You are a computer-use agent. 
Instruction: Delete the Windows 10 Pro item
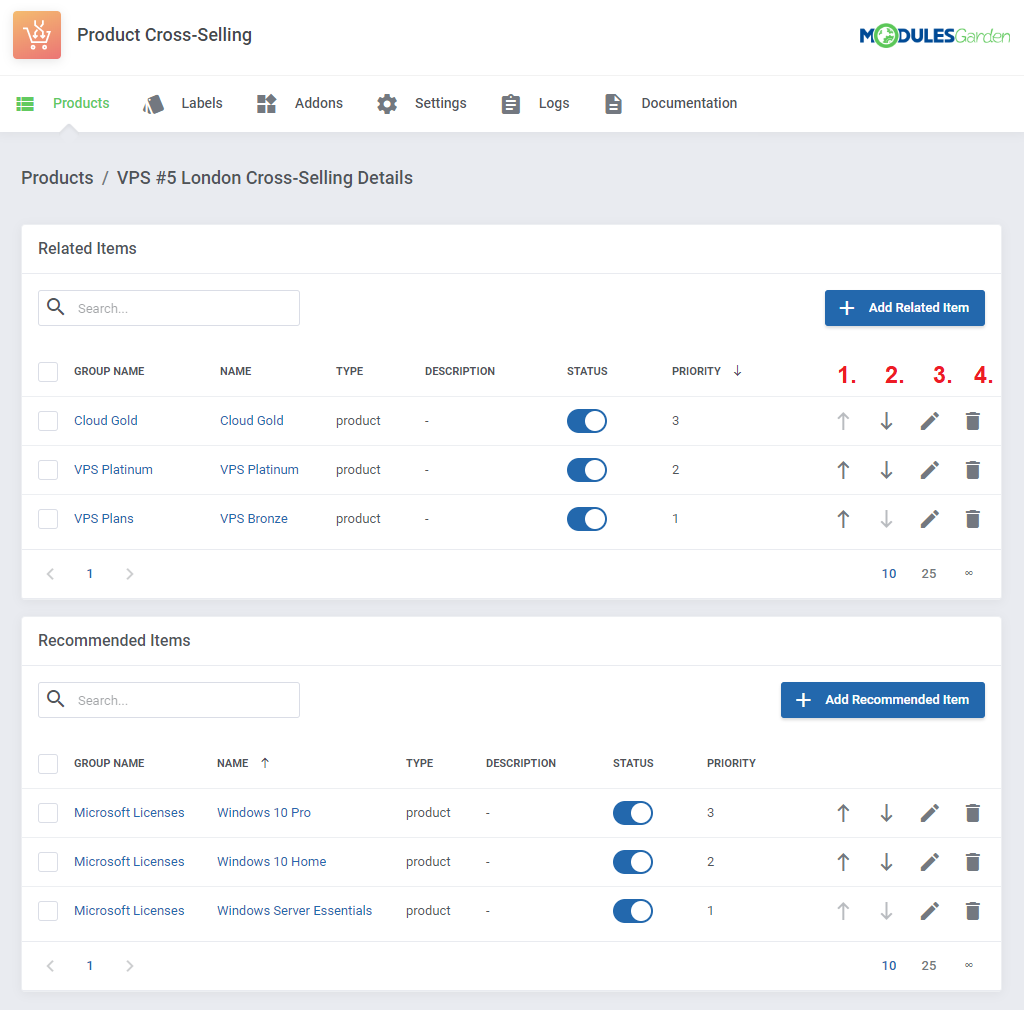tap(972, 813)
